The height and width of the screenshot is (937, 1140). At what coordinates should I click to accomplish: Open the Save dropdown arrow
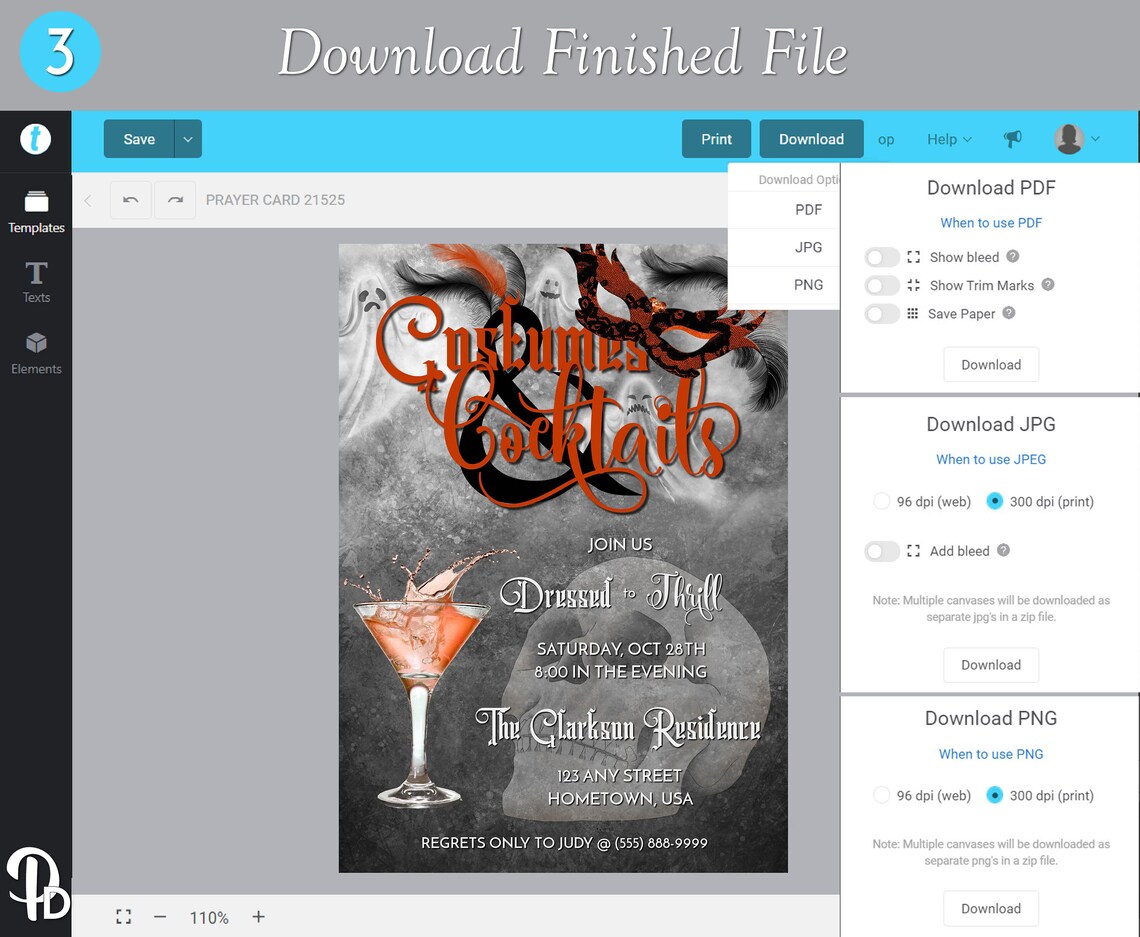(x=188, y=139)
